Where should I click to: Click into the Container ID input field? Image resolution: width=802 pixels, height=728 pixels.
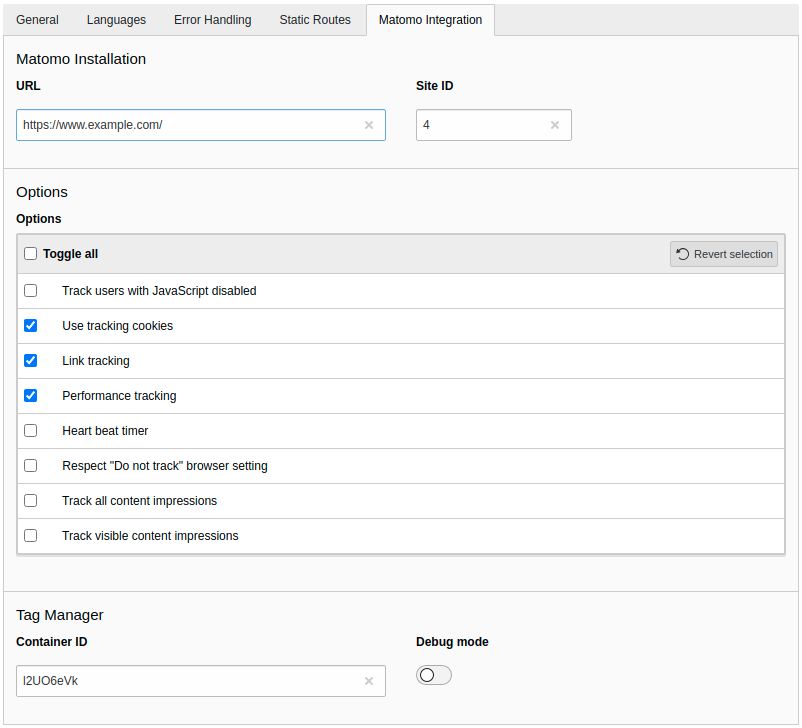point(200,681)
